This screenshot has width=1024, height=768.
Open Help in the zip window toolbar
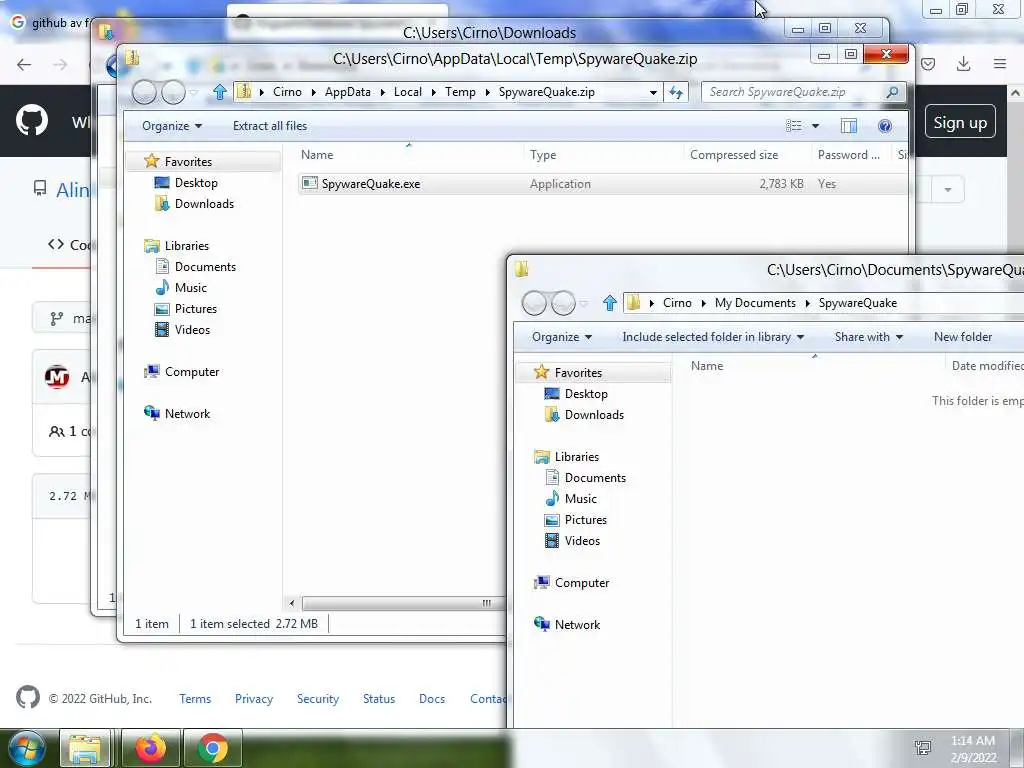[x=885, y=126]
